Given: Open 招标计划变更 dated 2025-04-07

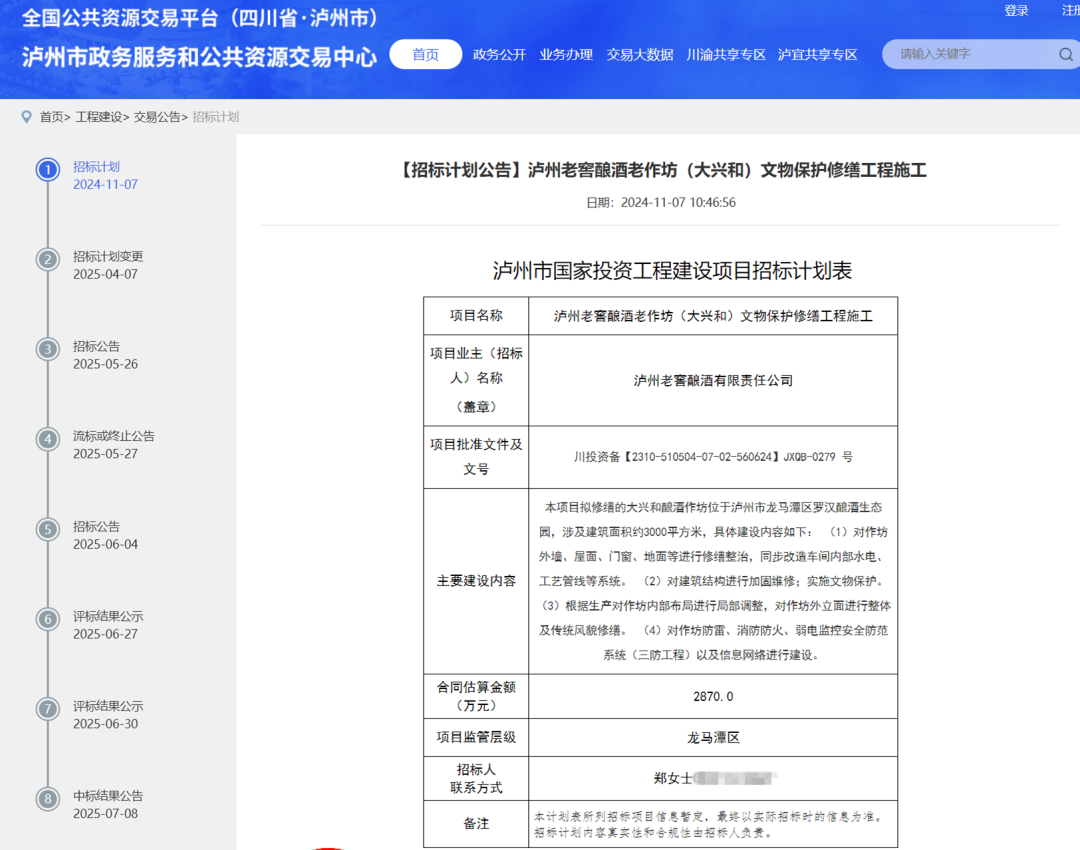Looking at the screenshot, I should 108,256.
